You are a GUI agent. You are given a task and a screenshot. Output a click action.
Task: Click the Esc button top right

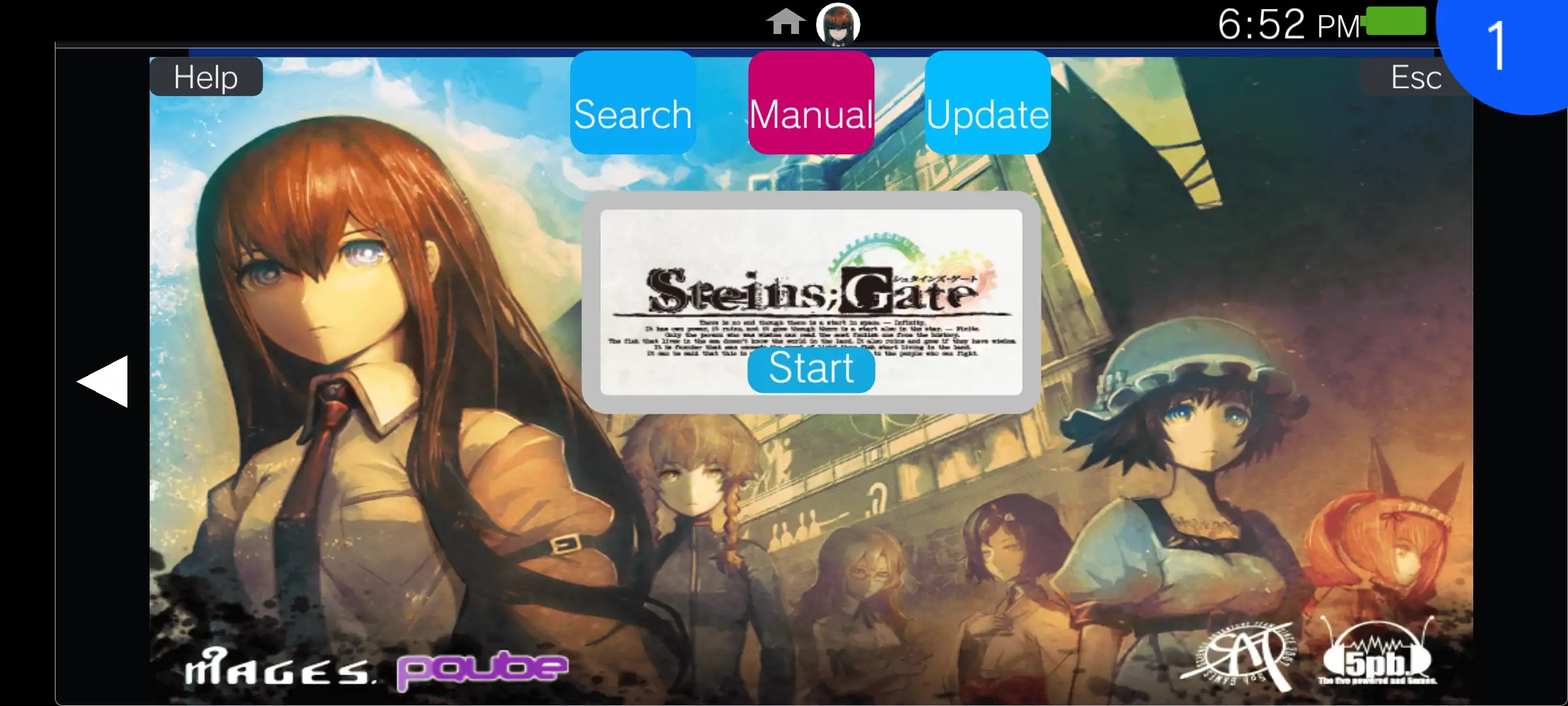coord(1416,77)
